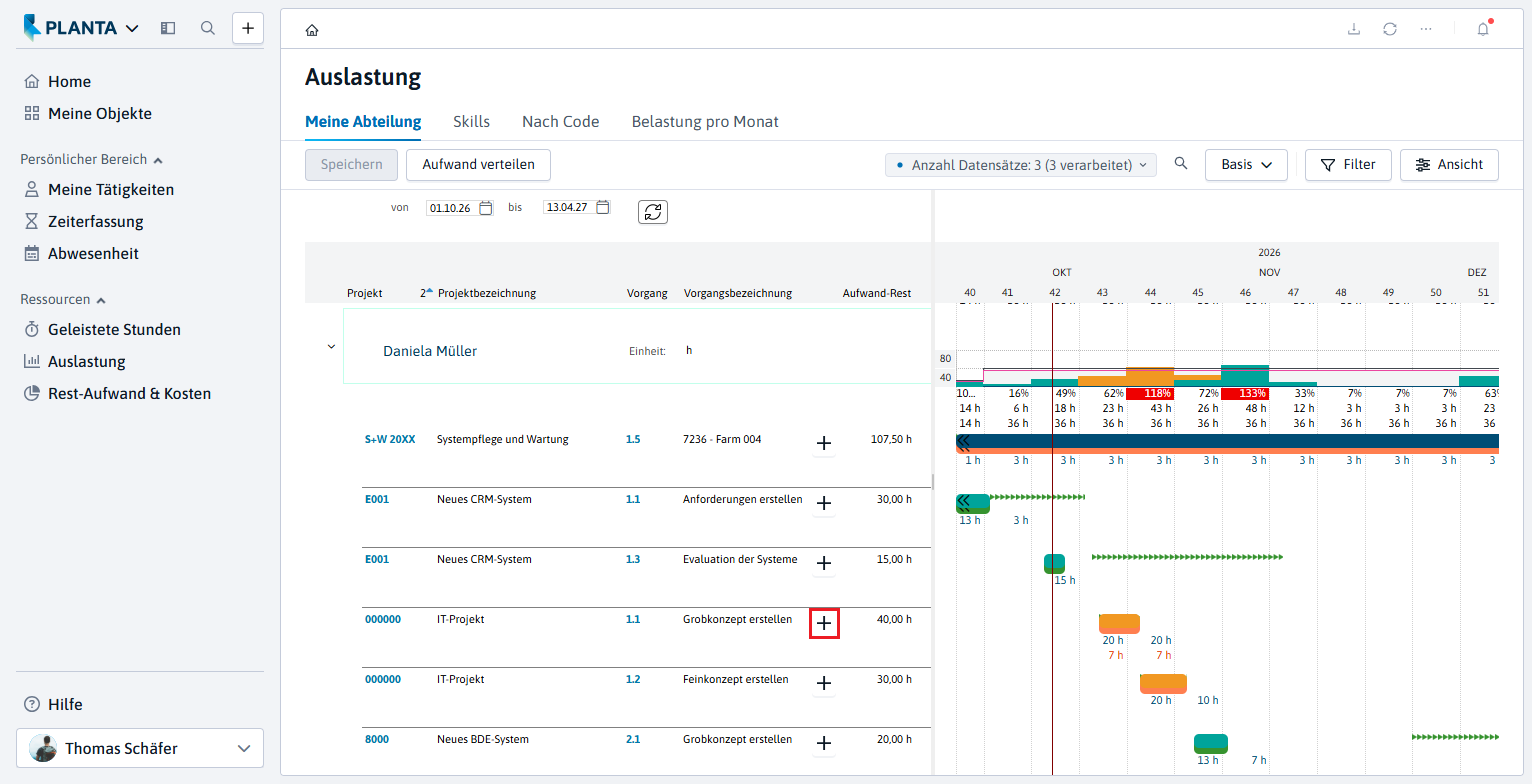Click the download icon in the top bar
The width and height of the screenshot is (1532, 784).
coord(1354,29)
